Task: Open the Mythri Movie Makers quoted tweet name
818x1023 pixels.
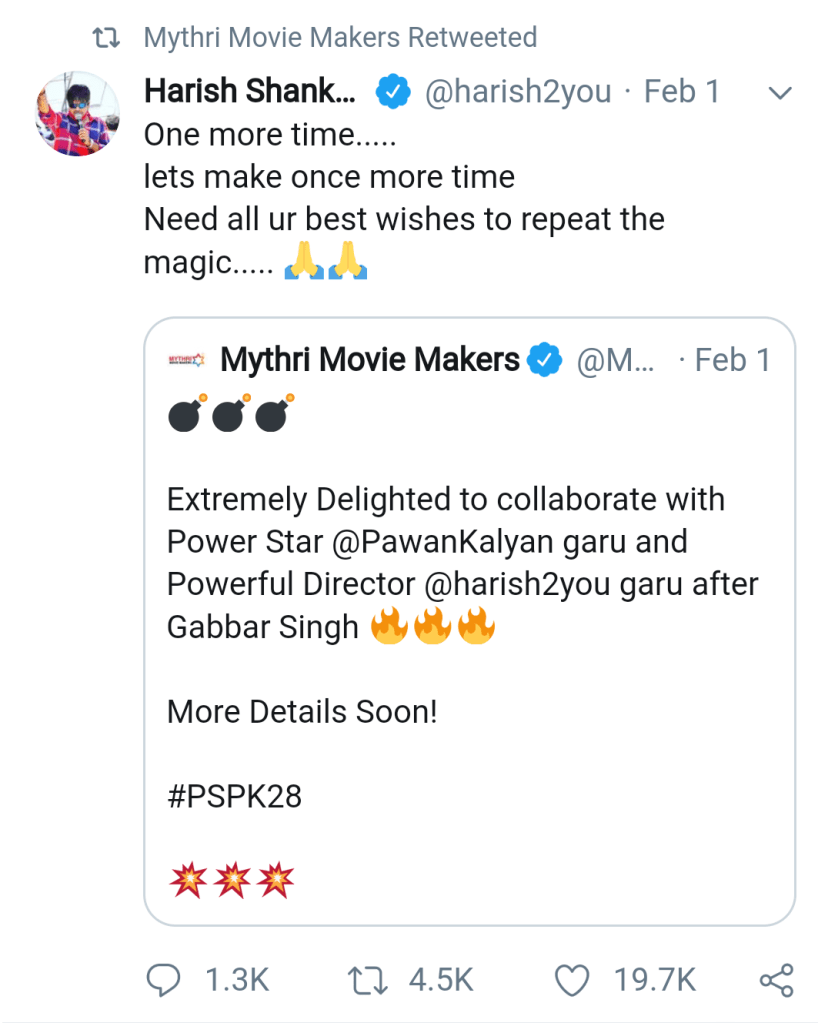Action: [370, 360]
